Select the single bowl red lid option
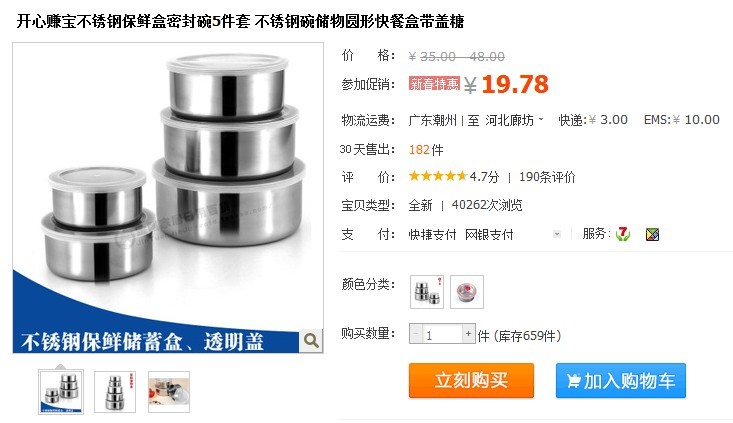 tap(467, 292)
